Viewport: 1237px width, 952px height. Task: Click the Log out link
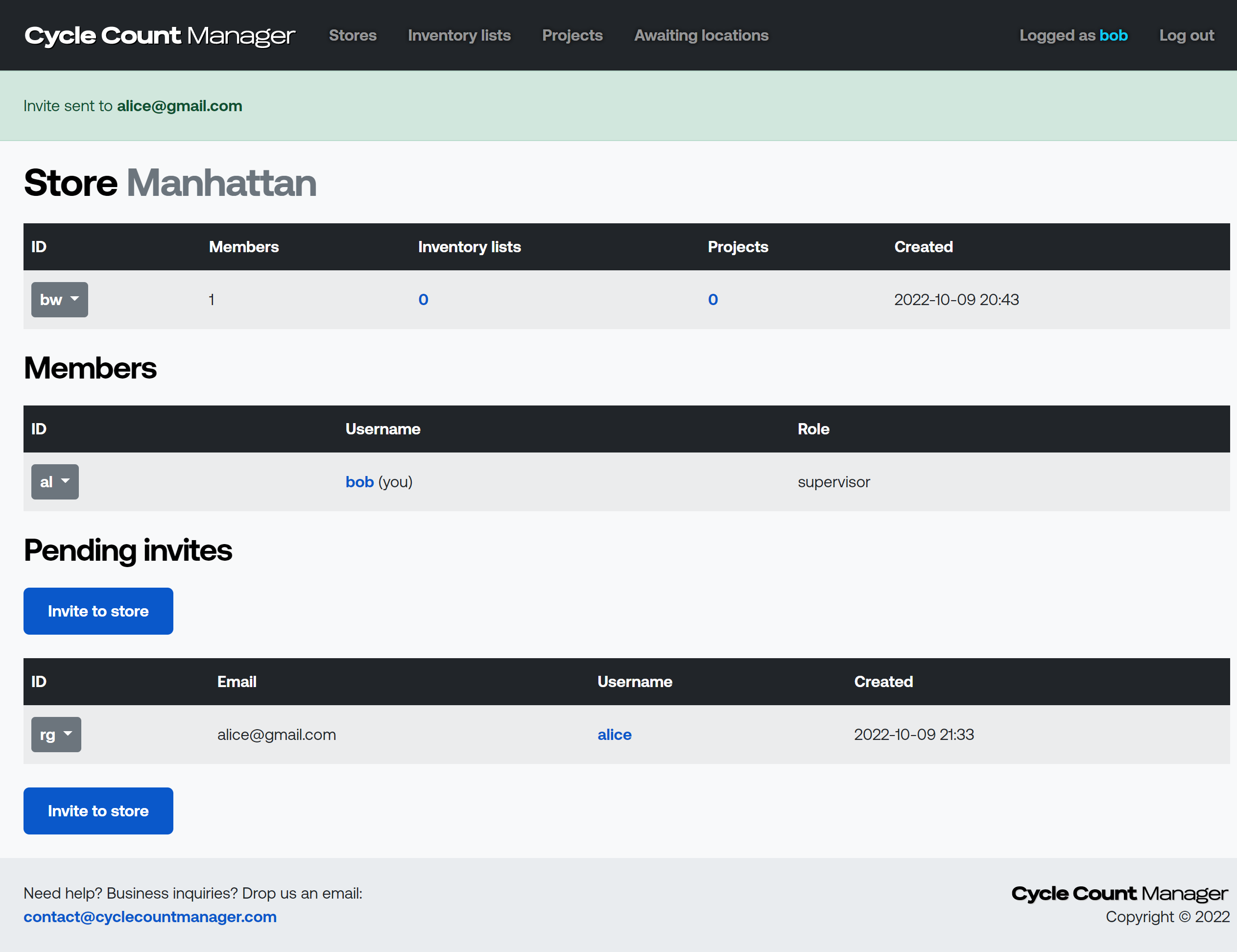[1185, 35]
